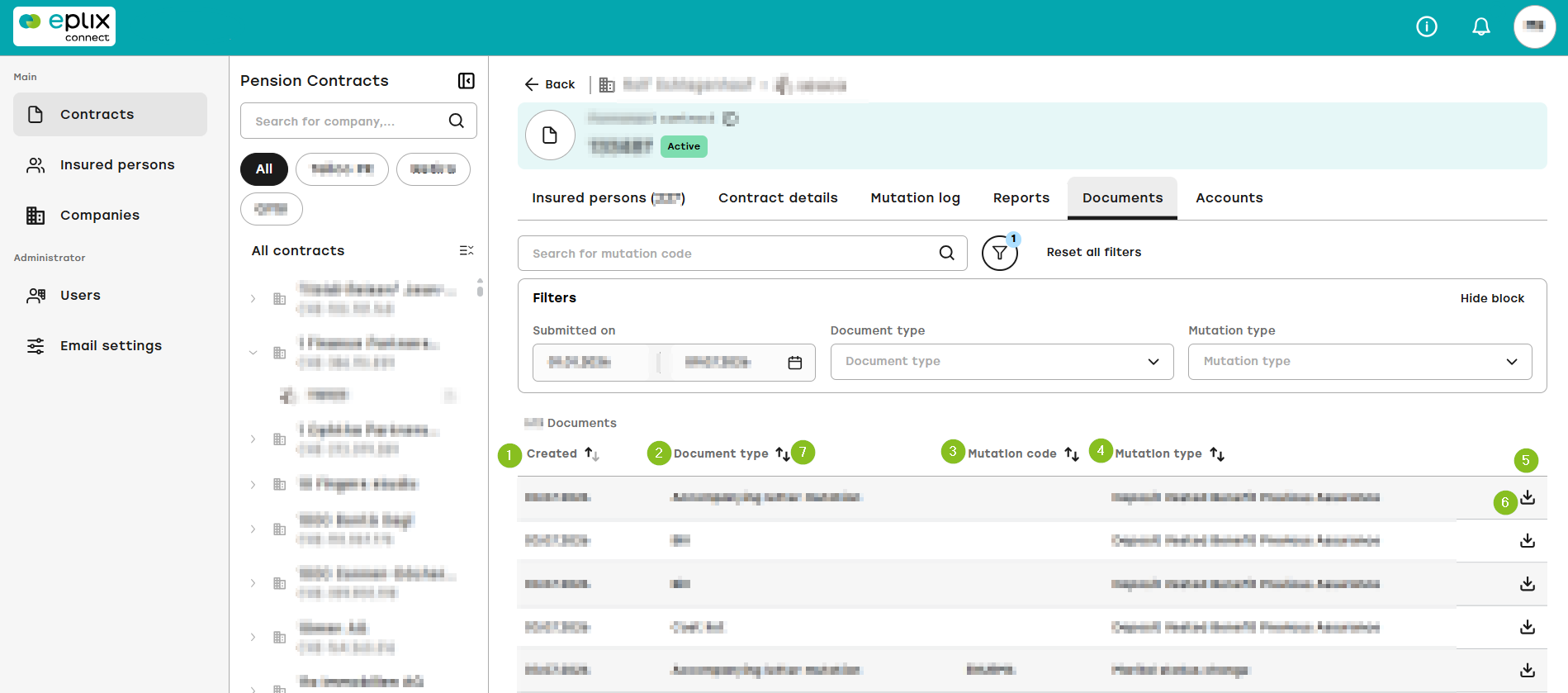Viewport: 1568px width, 693px height.
Task: Go back with the Back button
Action: (x=550, y=84)
